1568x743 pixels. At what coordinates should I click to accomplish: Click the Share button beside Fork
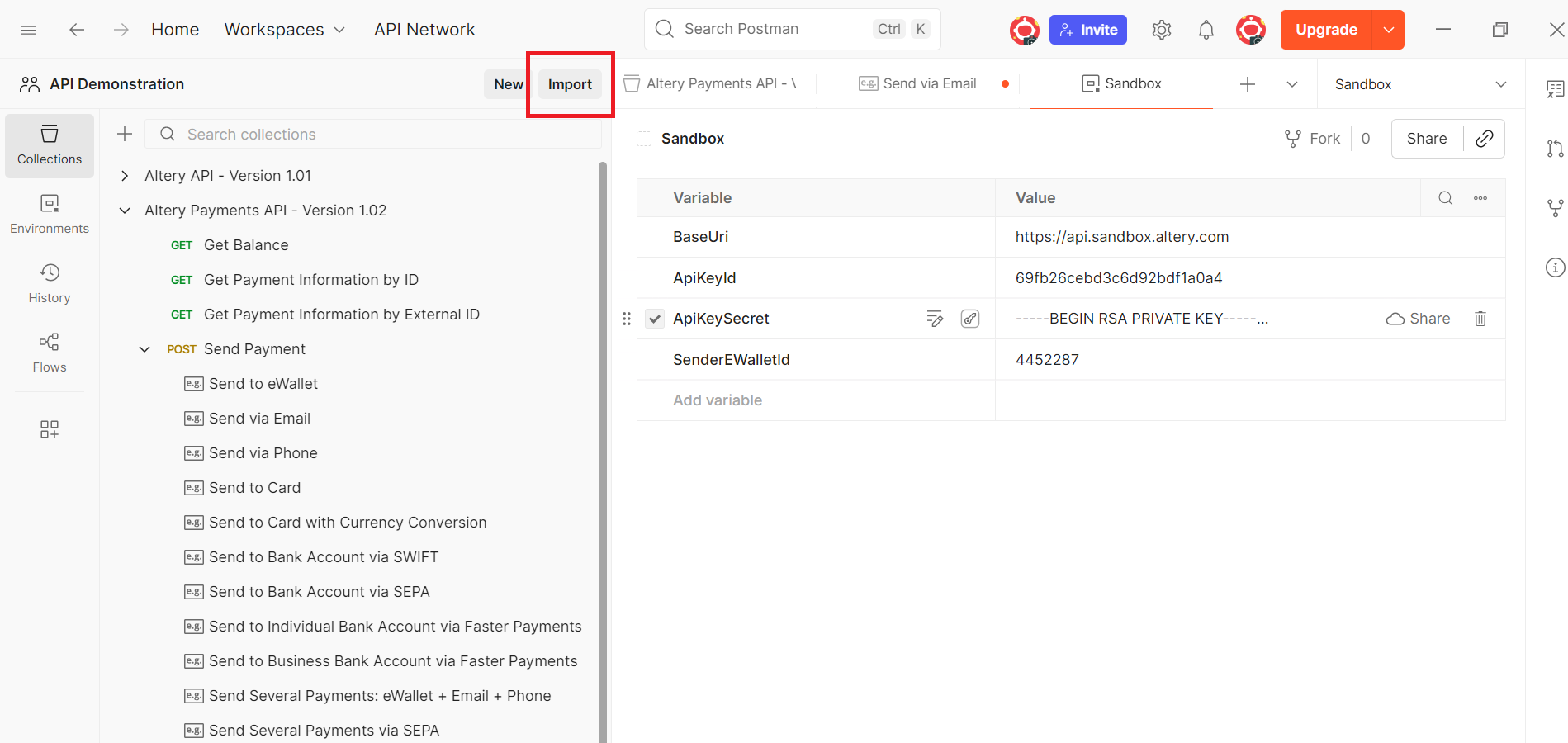point(1427,139)
